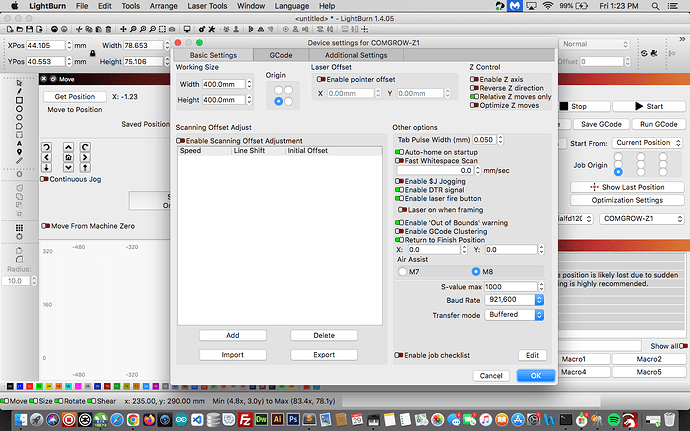Open the Transfer mode dropdown
The image size is (690, 431).
coord(514,315)
